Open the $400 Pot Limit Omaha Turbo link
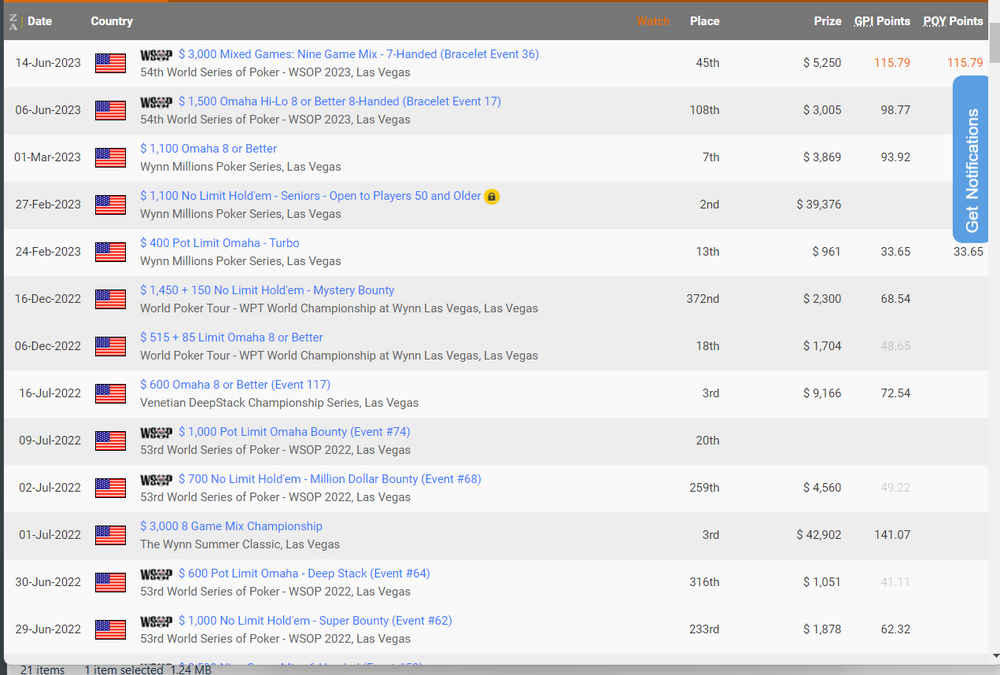Viewport: 1000px width, 675px height. (x=219, y=243)
